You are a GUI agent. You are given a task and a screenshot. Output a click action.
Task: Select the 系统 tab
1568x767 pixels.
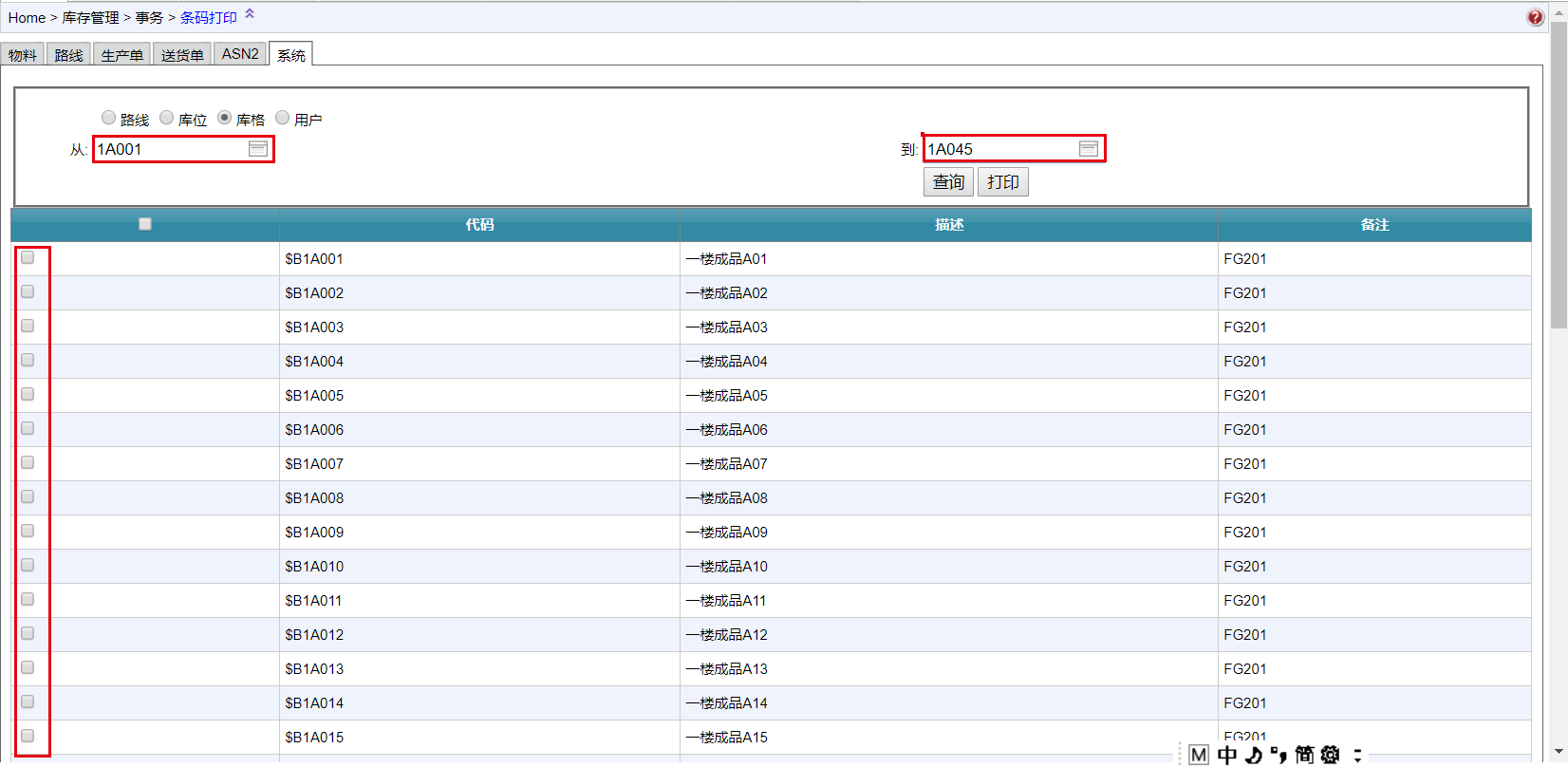coord(291,55)
